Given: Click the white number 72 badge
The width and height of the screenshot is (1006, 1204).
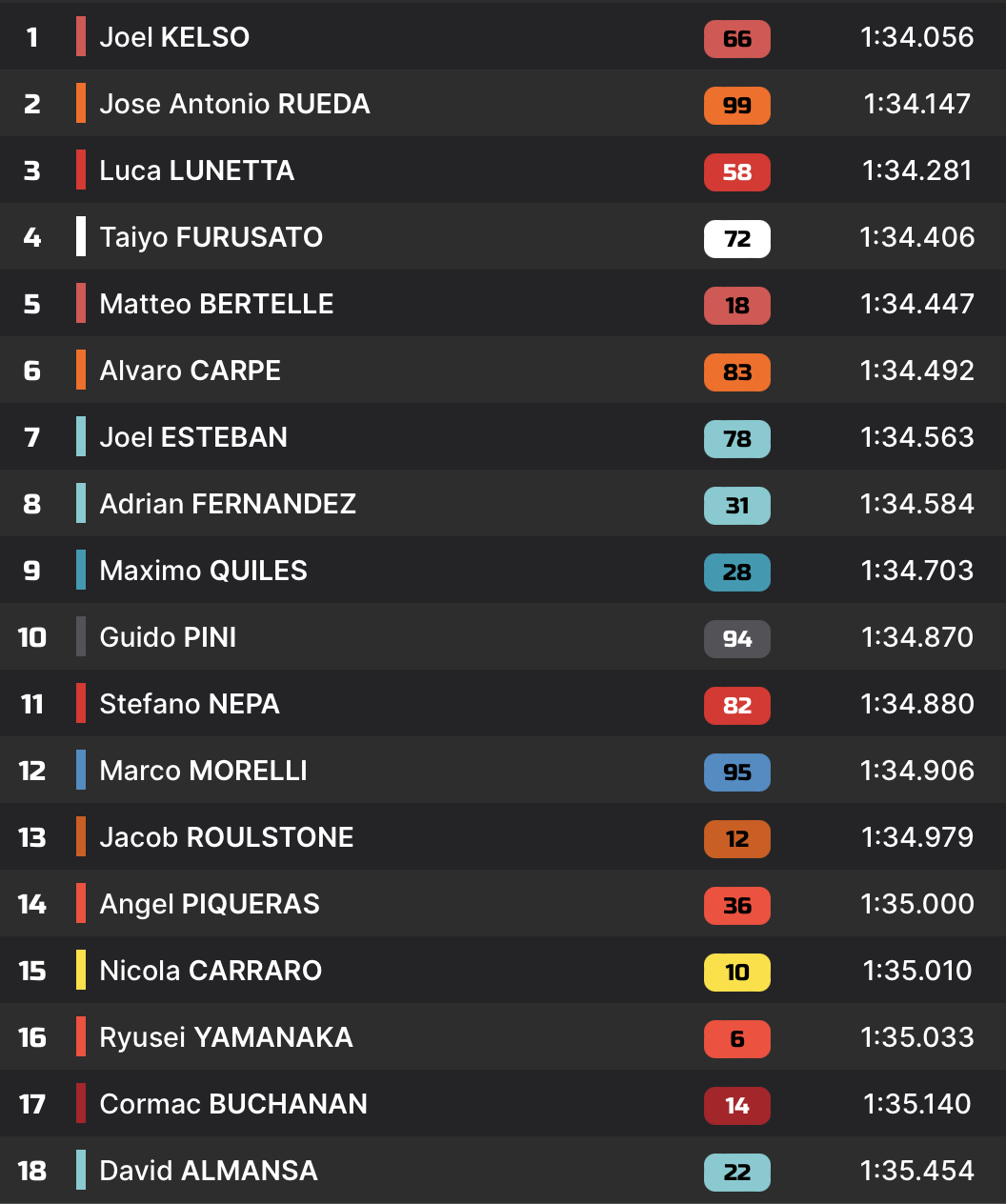Looking at the screenshot, I should [x=736, y=239].
